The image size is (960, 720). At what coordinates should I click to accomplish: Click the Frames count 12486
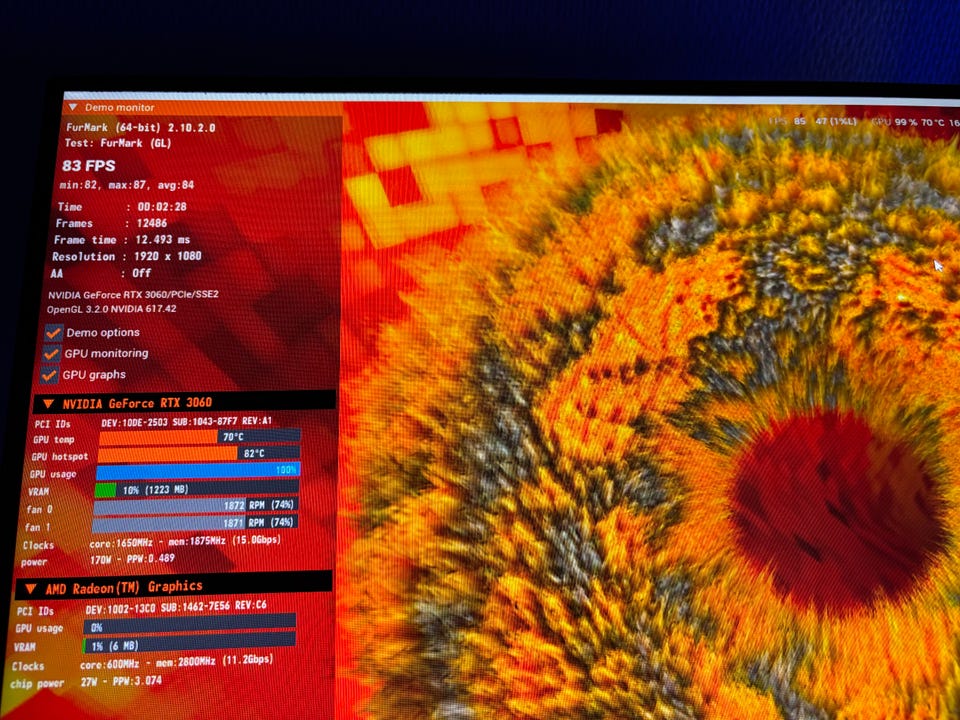(x=151, y=223)
